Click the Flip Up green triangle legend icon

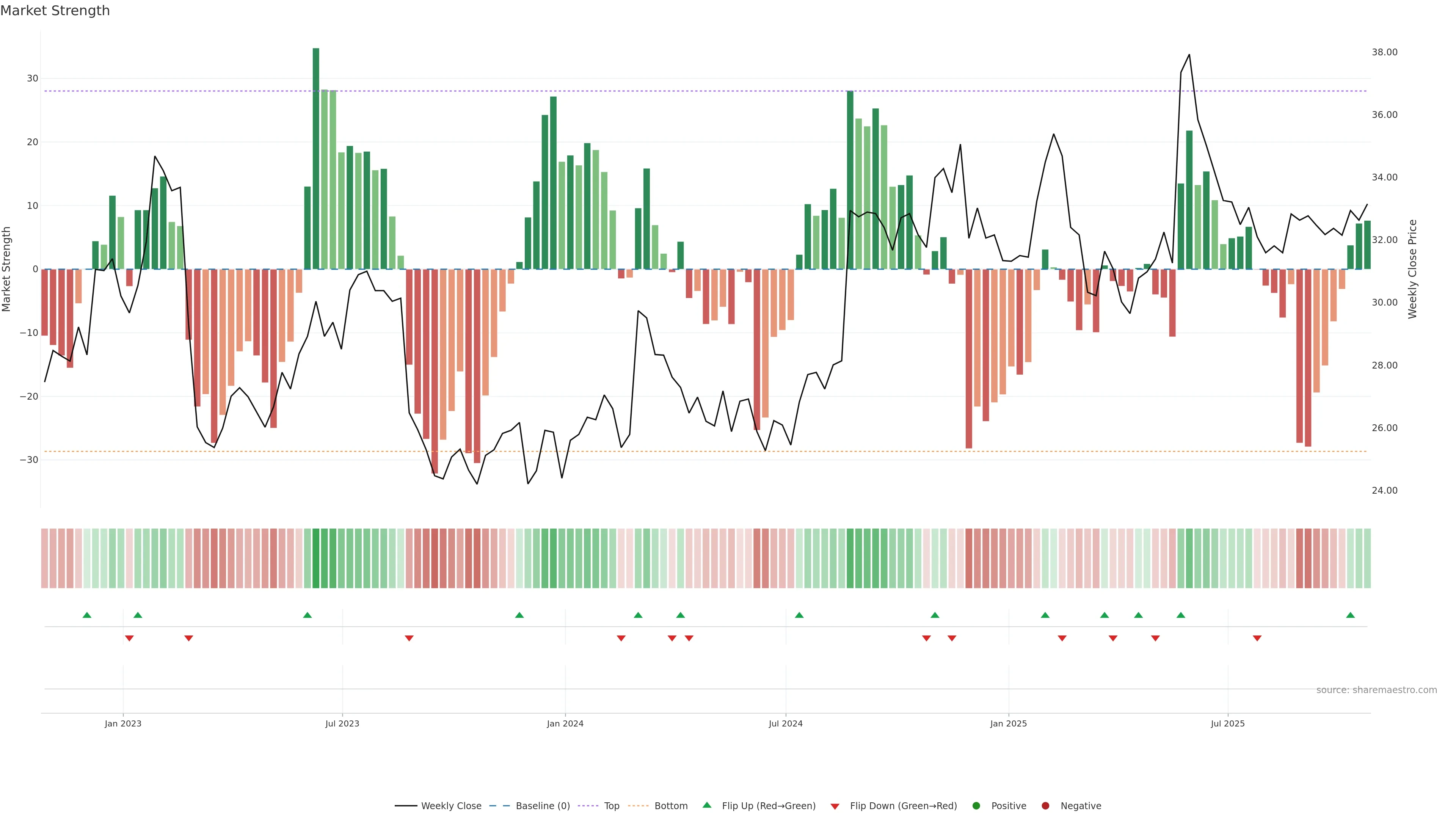click(706, 805)
